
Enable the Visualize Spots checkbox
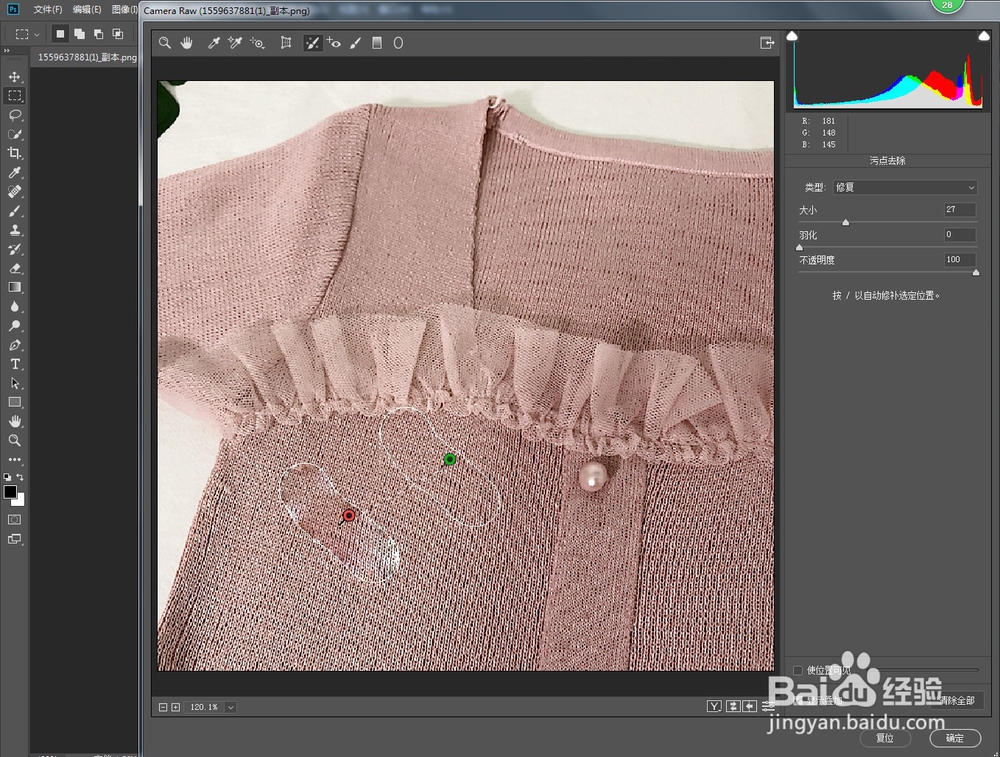click(x=797, y=670)
